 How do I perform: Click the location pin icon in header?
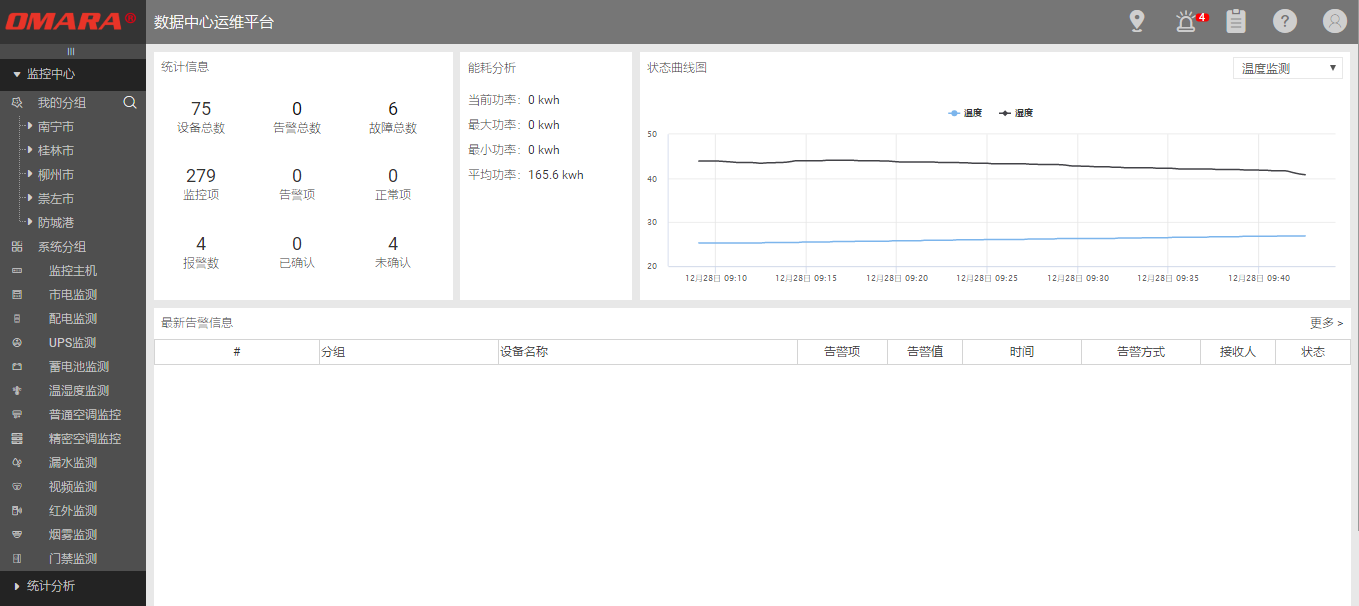pyautogui.click(x=1136, y=20)
